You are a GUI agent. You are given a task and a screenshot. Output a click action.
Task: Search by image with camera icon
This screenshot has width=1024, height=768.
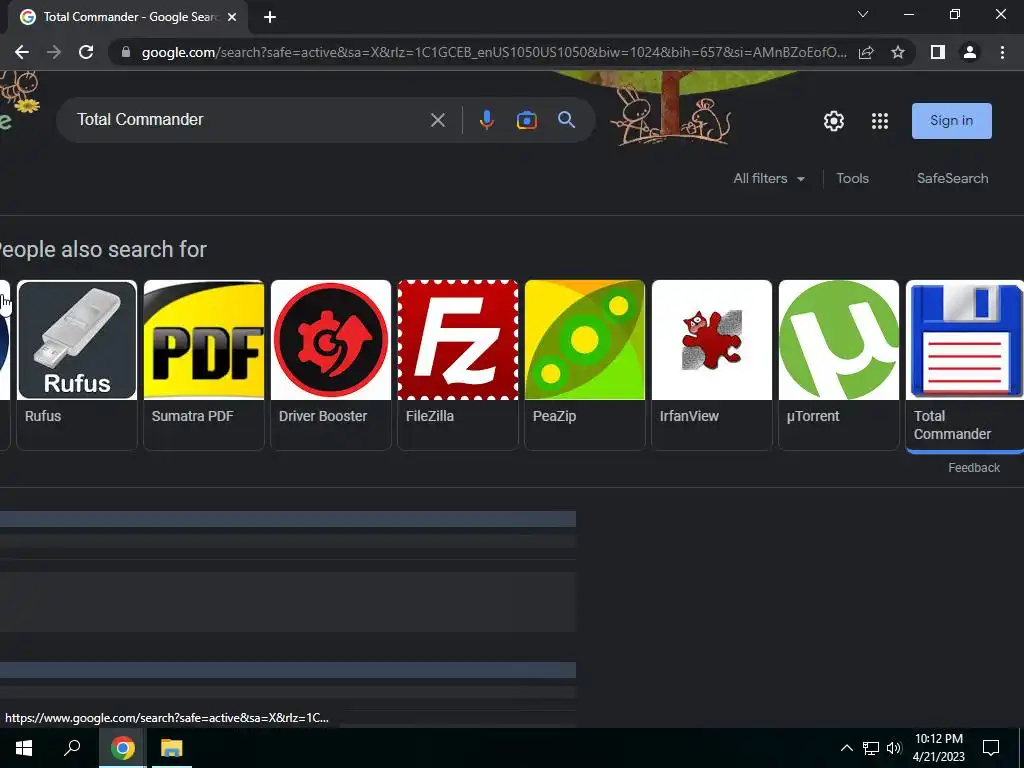526,120
